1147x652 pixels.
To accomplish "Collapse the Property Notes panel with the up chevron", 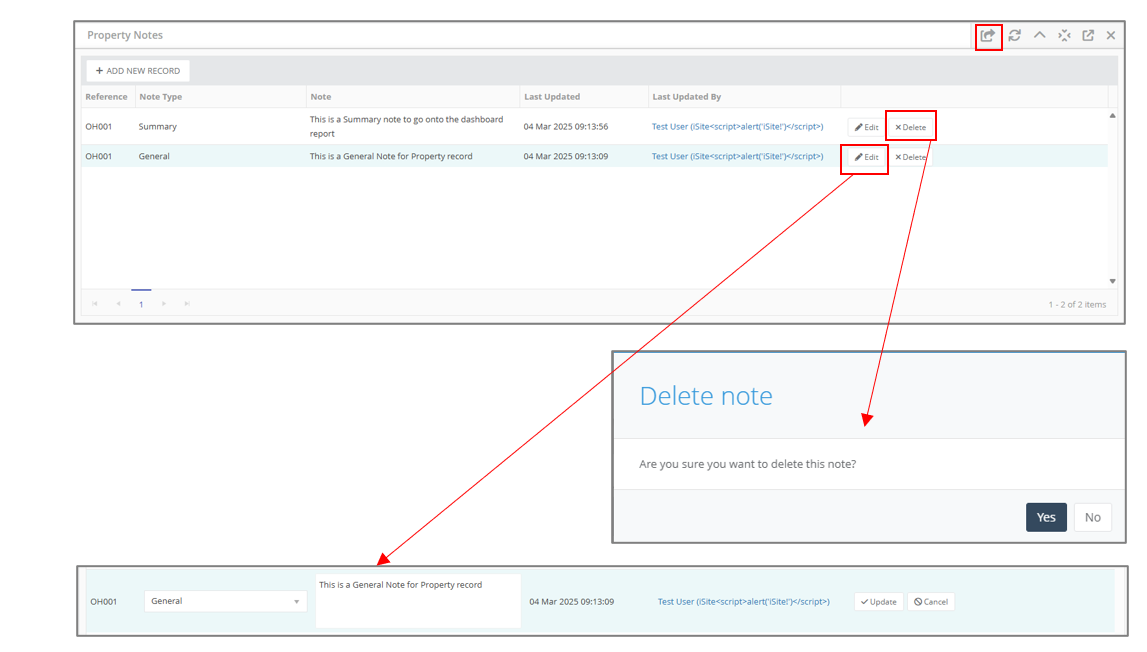I will coord(1039,35).
